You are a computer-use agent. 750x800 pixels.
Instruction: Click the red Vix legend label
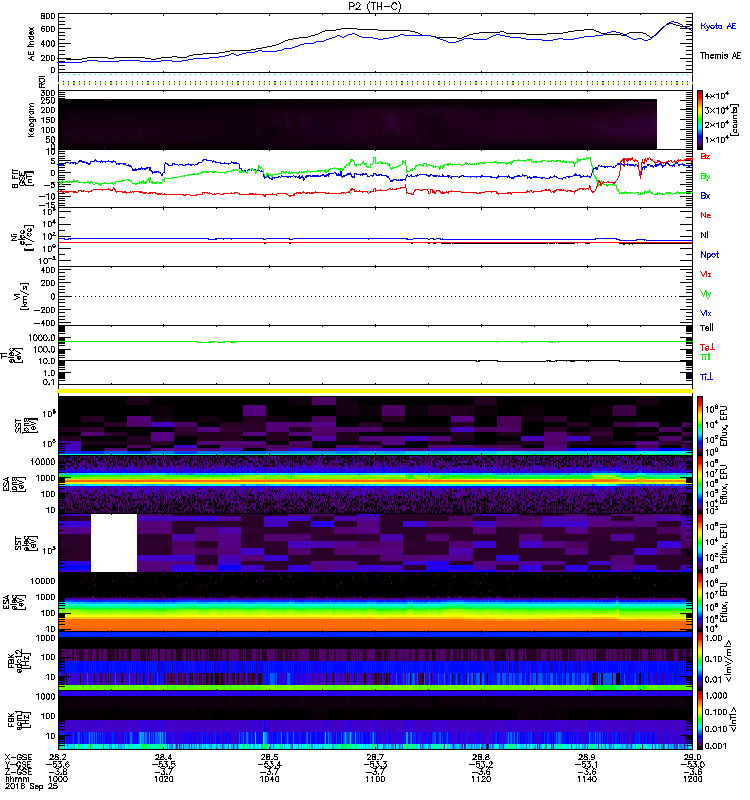pos(705,274)
